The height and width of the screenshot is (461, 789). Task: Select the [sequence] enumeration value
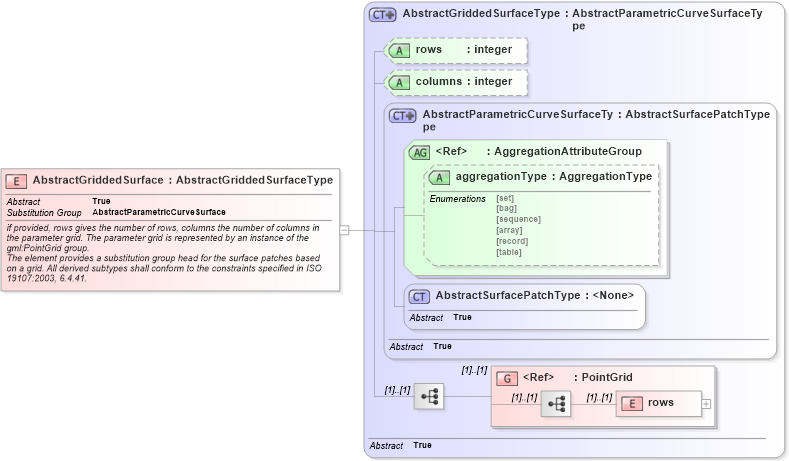pos(518,219)
